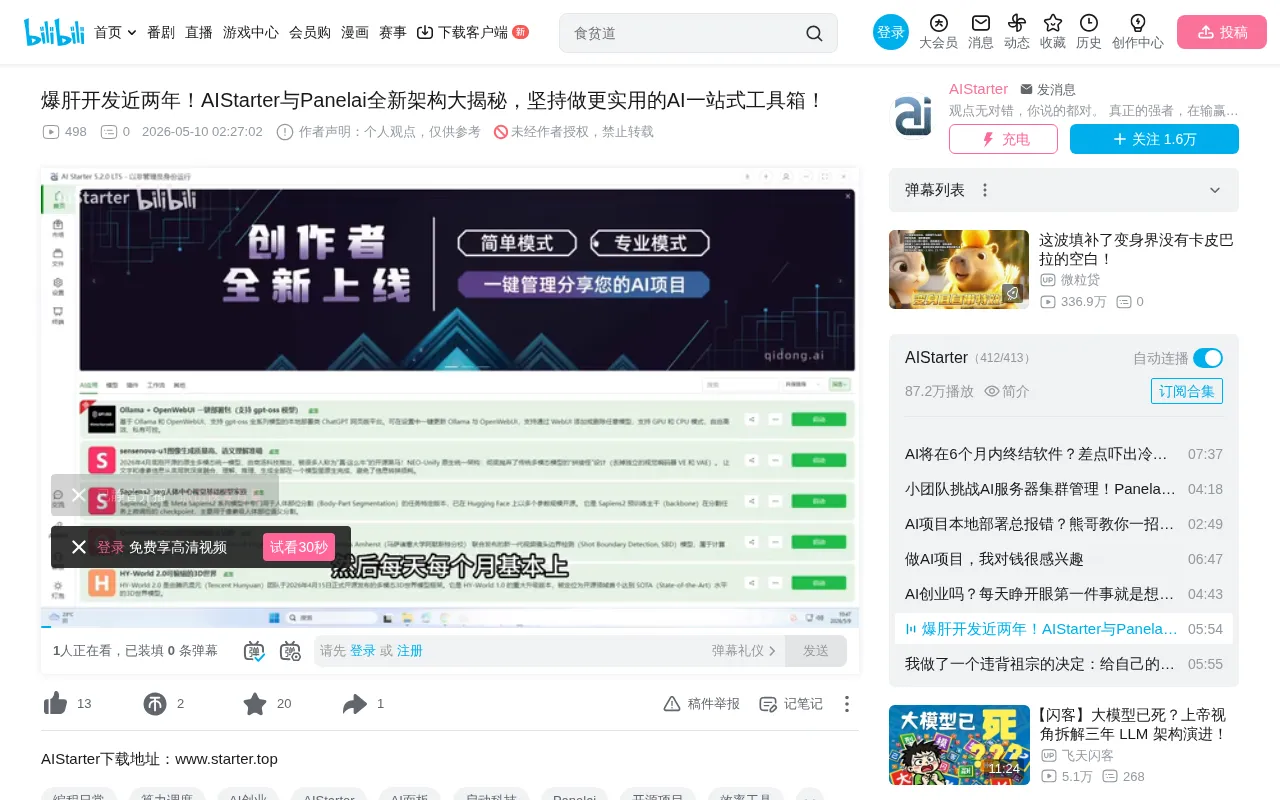The width and height of the screenshot is (1280, 800).
Task: Give a coin to the video
Action: pyautogui.click(x=155, y=704)
